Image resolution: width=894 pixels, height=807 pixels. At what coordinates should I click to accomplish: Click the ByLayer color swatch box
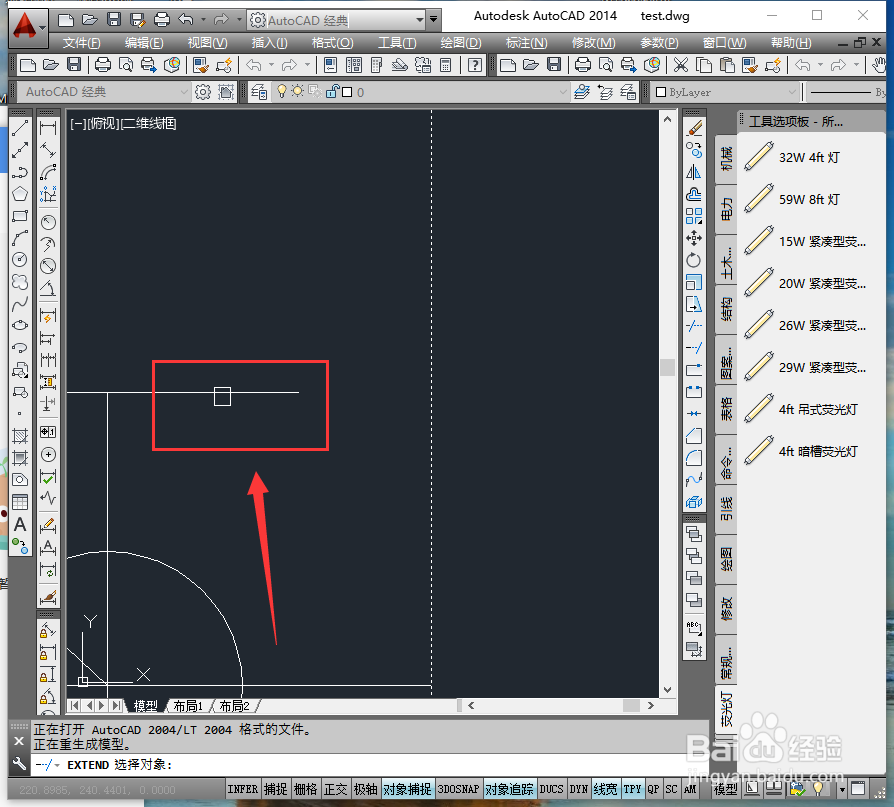coord(661,92)
